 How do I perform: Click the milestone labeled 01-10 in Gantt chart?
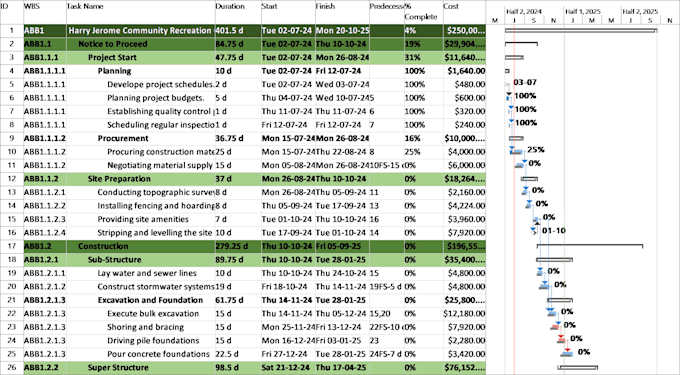click(x=534, y=233)
